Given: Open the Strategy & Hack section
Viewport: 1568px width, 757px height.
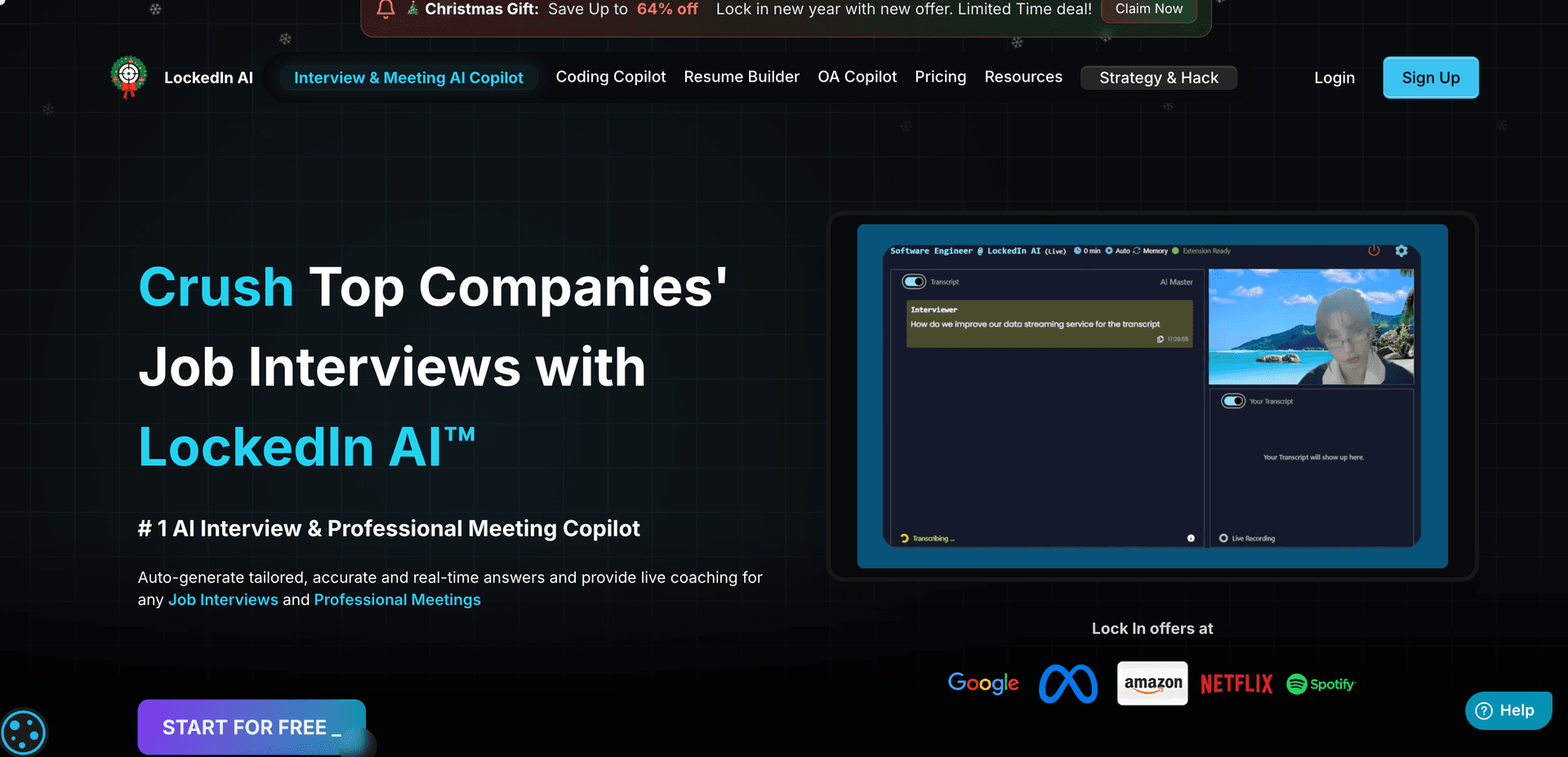Looking at the screenshot, I should click(1158, 78).
